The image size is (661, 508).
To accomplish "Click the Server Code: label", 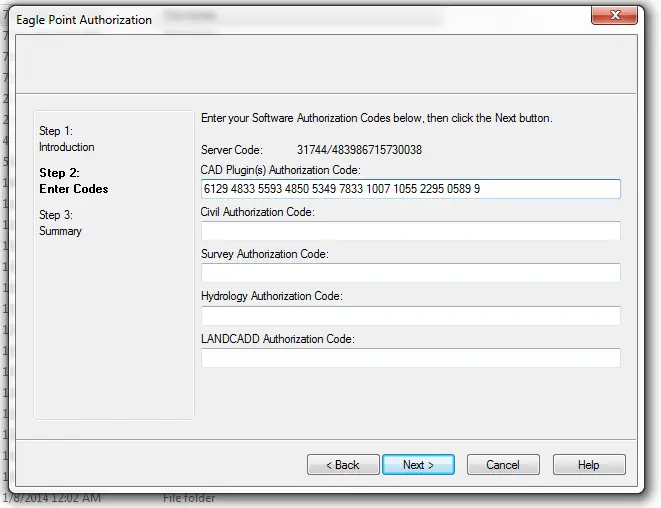I will [232, 150].
